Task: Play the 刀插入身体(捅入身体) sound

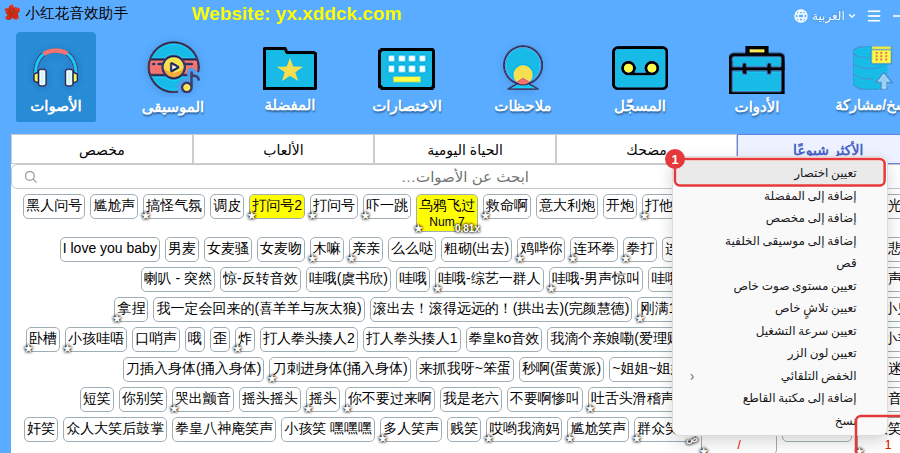Action: 193,369
